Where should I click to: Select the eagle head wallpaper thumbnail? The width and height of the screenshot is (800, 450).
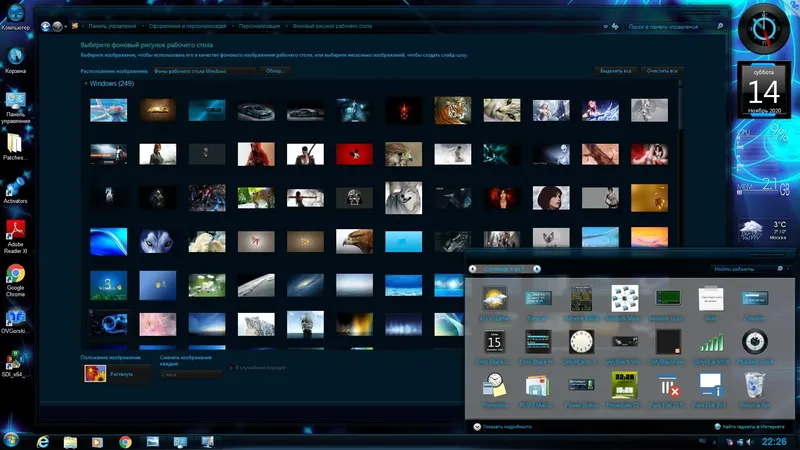click(354, 241)
